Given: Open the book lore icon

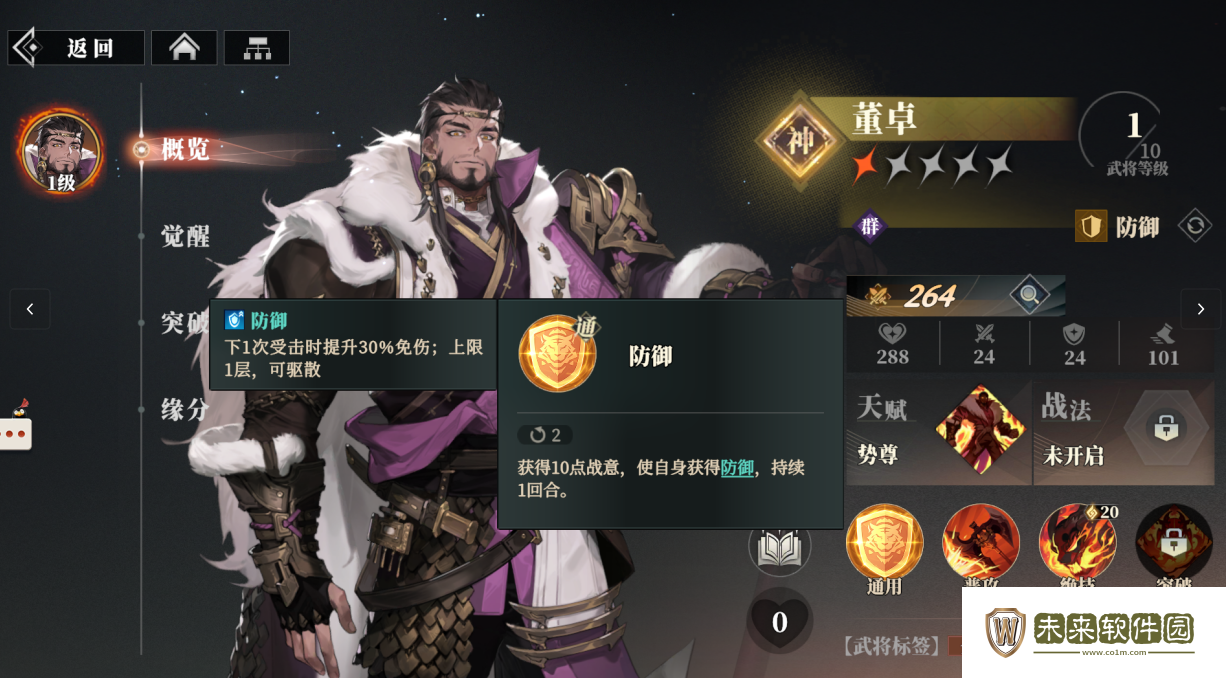Looking at the screenshot, I should (779, 547).
